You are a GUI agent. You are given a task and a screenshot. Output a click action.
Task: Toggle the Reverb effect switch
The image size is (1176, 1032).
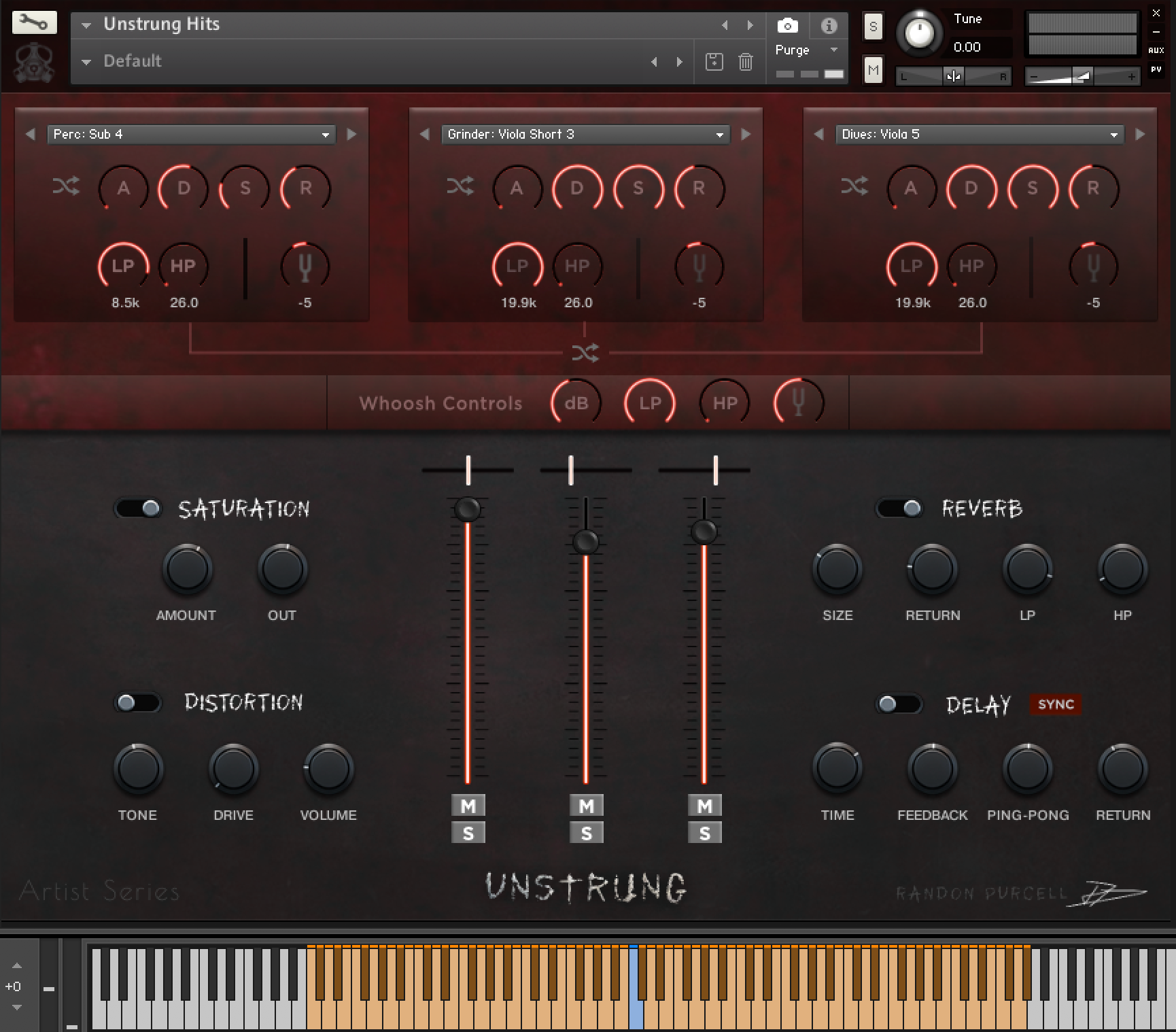coord(899,508)
